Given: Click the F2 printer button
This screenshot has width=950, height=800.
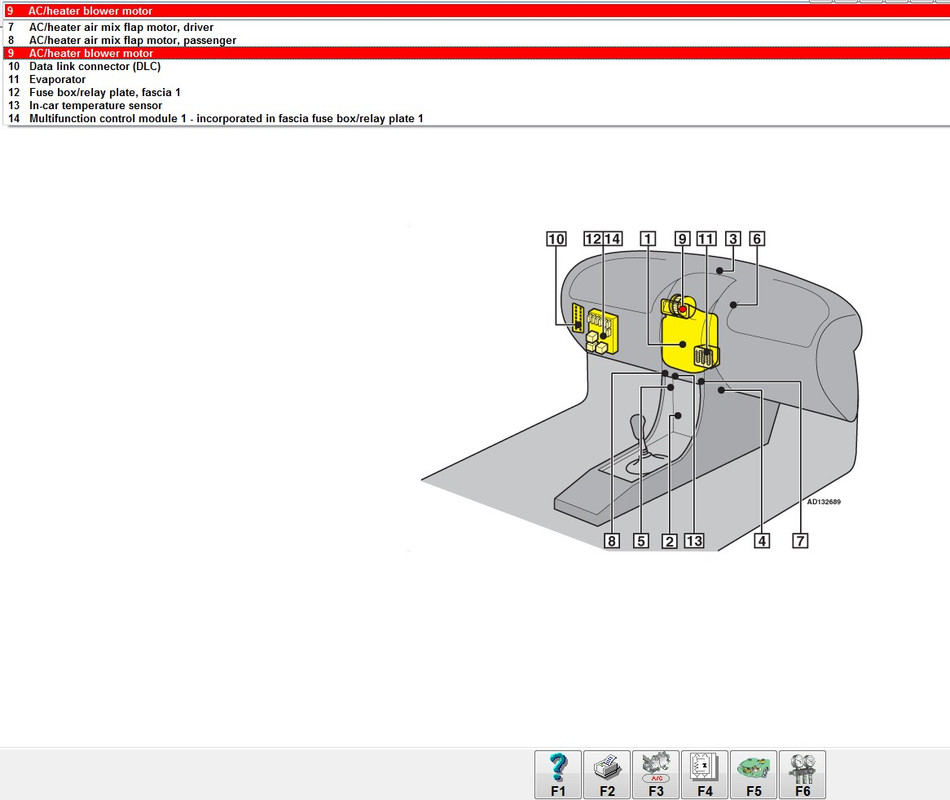Looking at the screenshot, I should coord(606,775).
